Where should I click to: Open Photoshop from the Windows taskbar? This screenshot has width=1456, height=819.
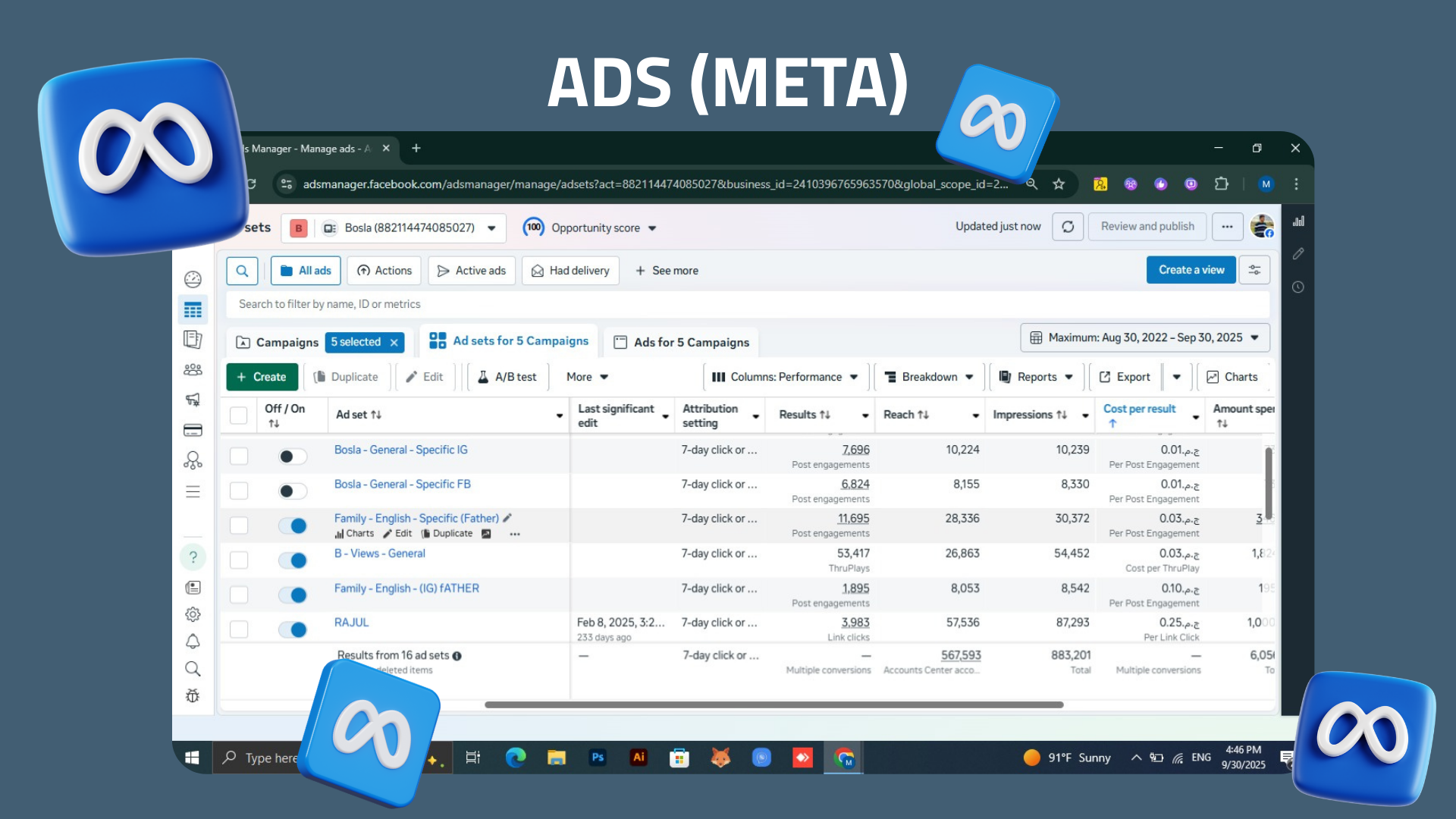(598, 757)
